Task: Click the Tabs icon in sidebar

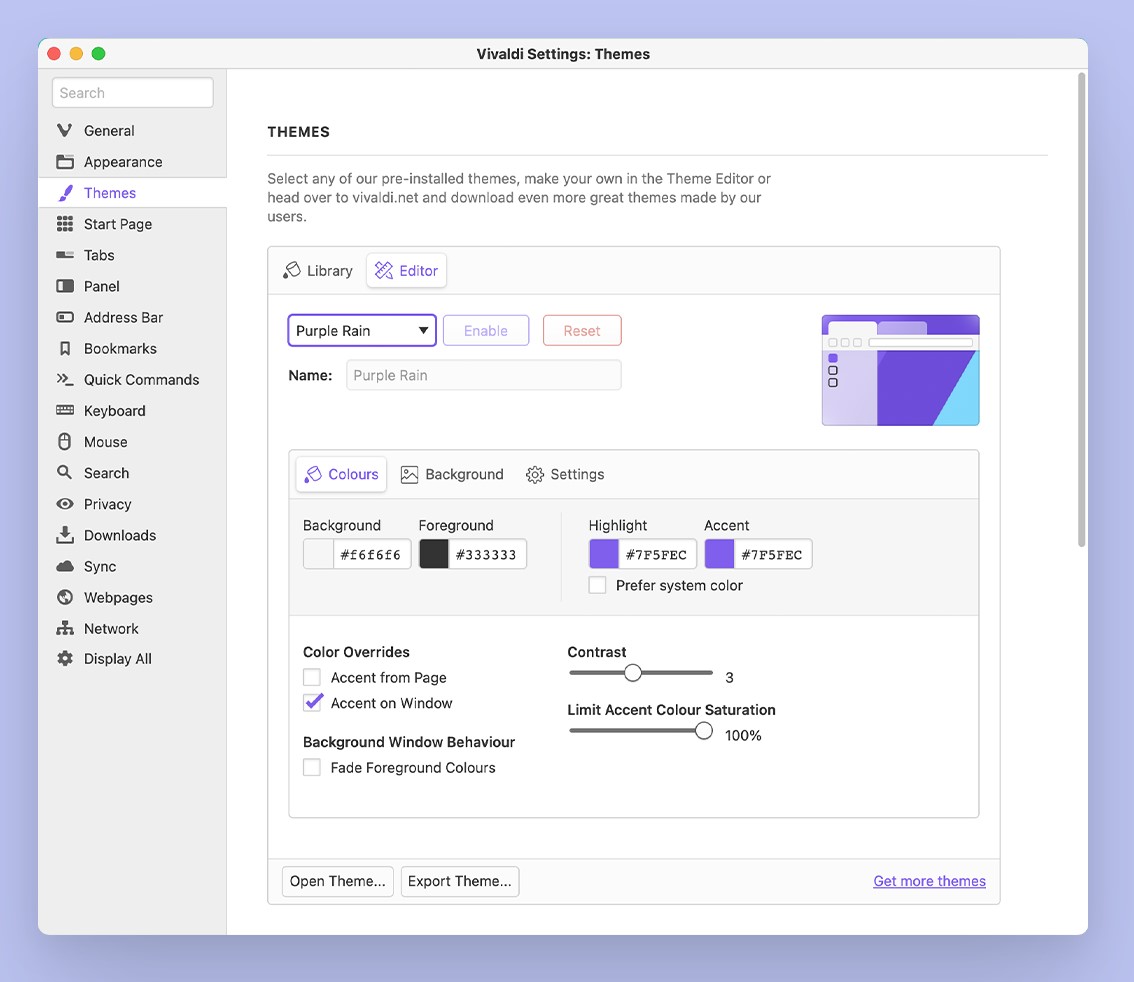Action: 64,255
